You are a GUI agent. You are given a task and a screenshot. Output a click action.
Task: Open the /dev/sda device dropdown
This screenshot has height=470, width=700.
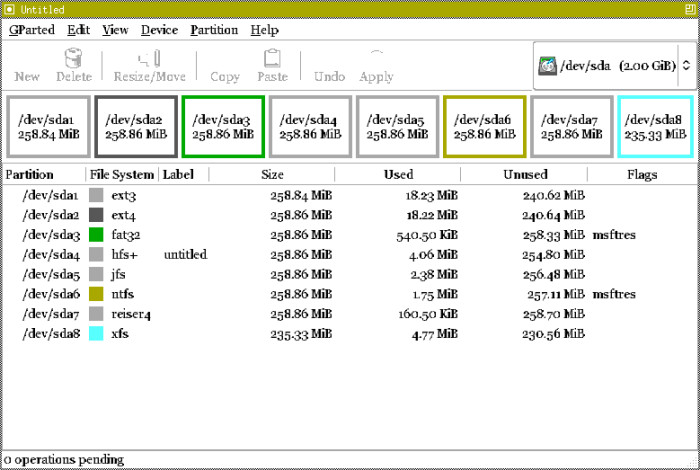pos(614,66)
